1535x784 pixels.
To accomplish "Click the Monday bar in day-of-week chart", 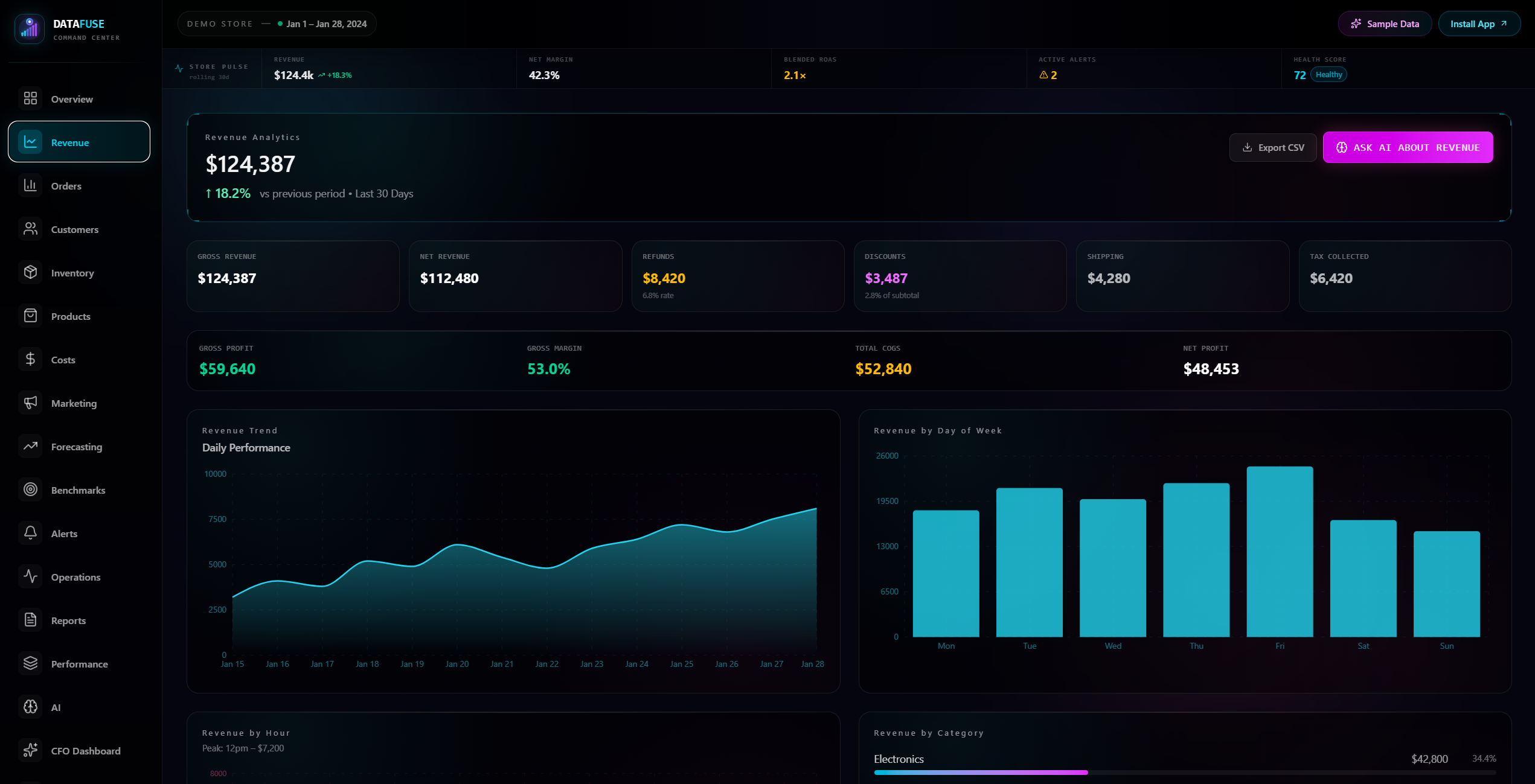I will [946, 573].
